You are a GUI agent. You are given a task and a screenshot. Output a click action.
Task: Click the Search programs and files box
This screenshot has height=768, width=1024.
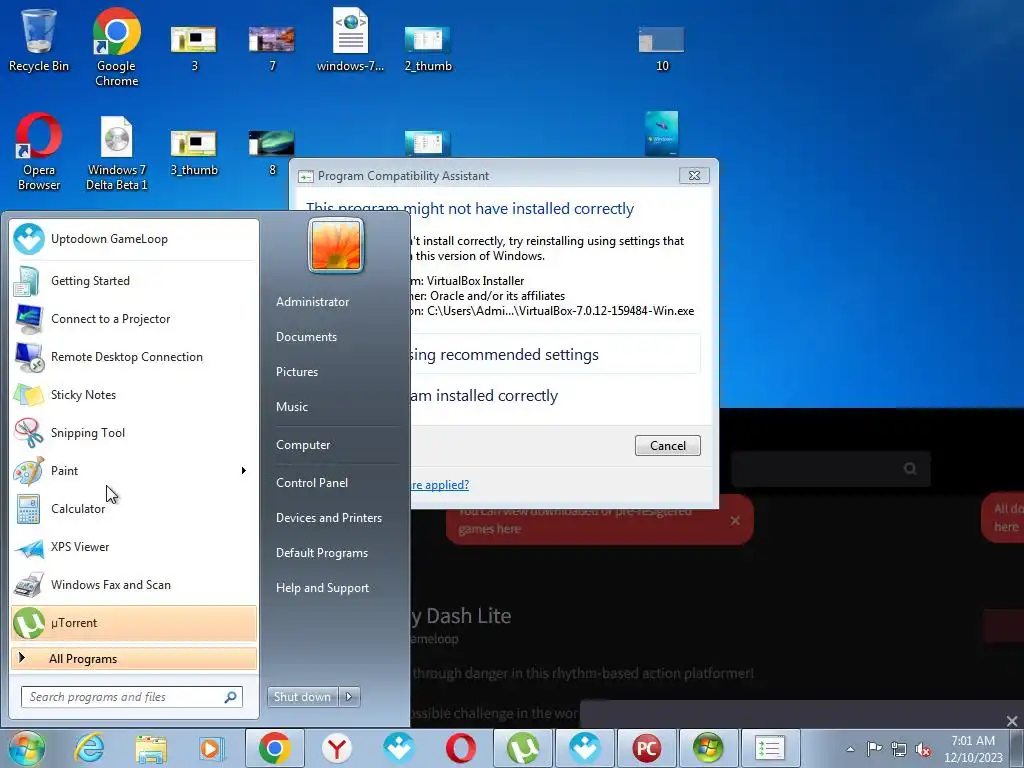pos(131,697)
